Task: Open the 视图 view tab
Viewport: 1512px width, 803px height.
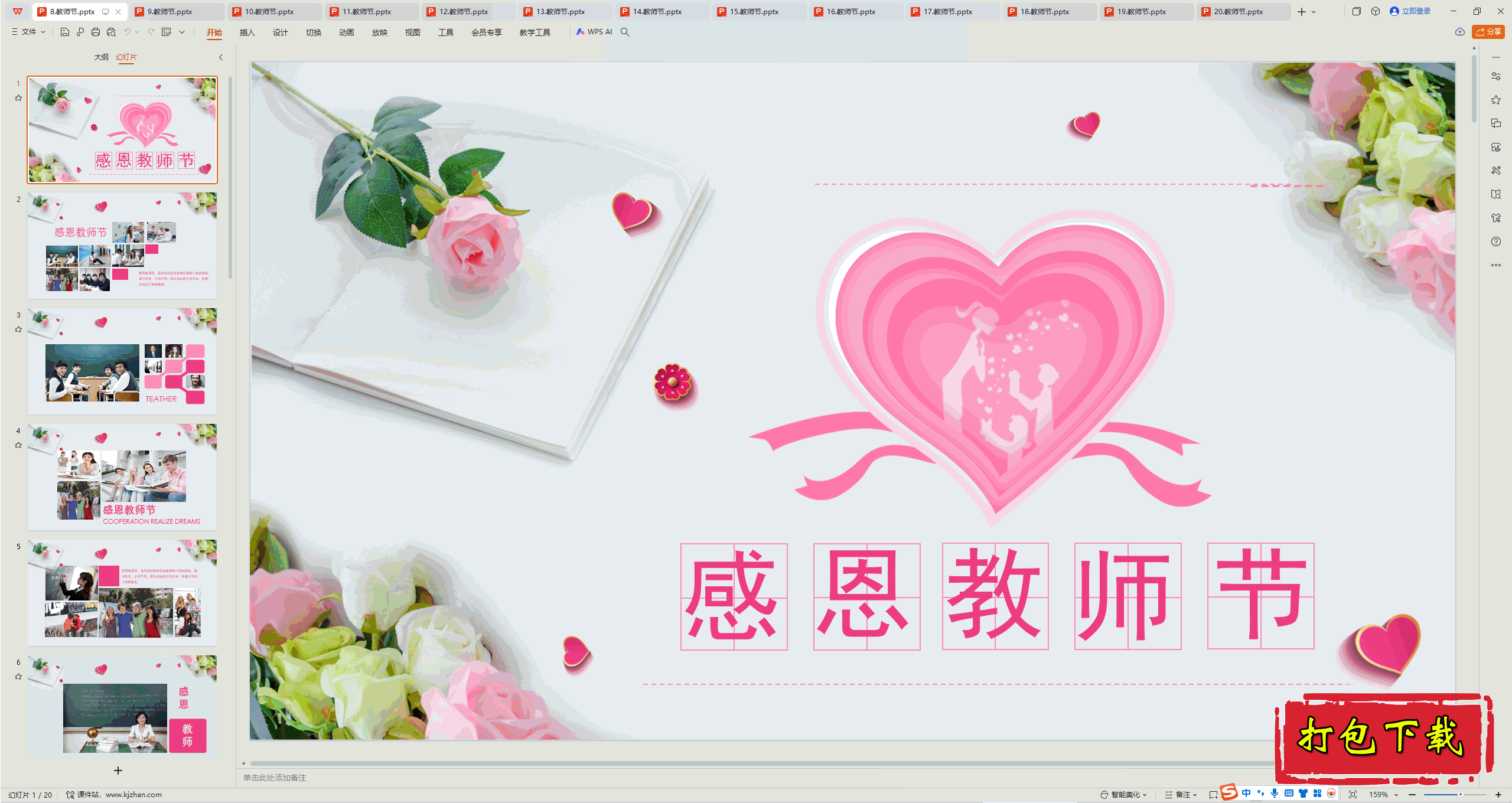Action: pyautogui.click(x=412, y=32)
